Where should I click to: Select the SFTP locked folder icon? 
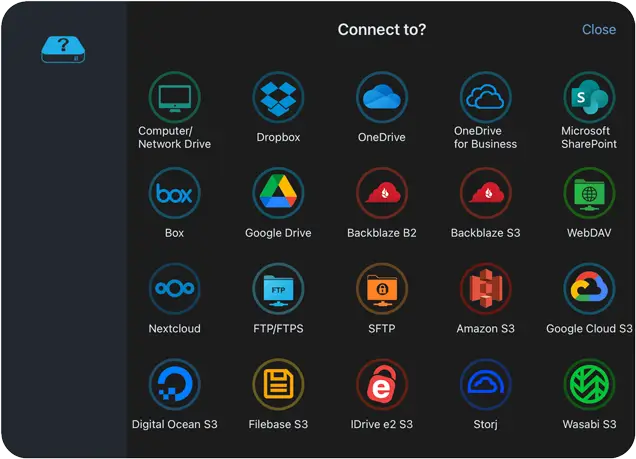point(382,289)
